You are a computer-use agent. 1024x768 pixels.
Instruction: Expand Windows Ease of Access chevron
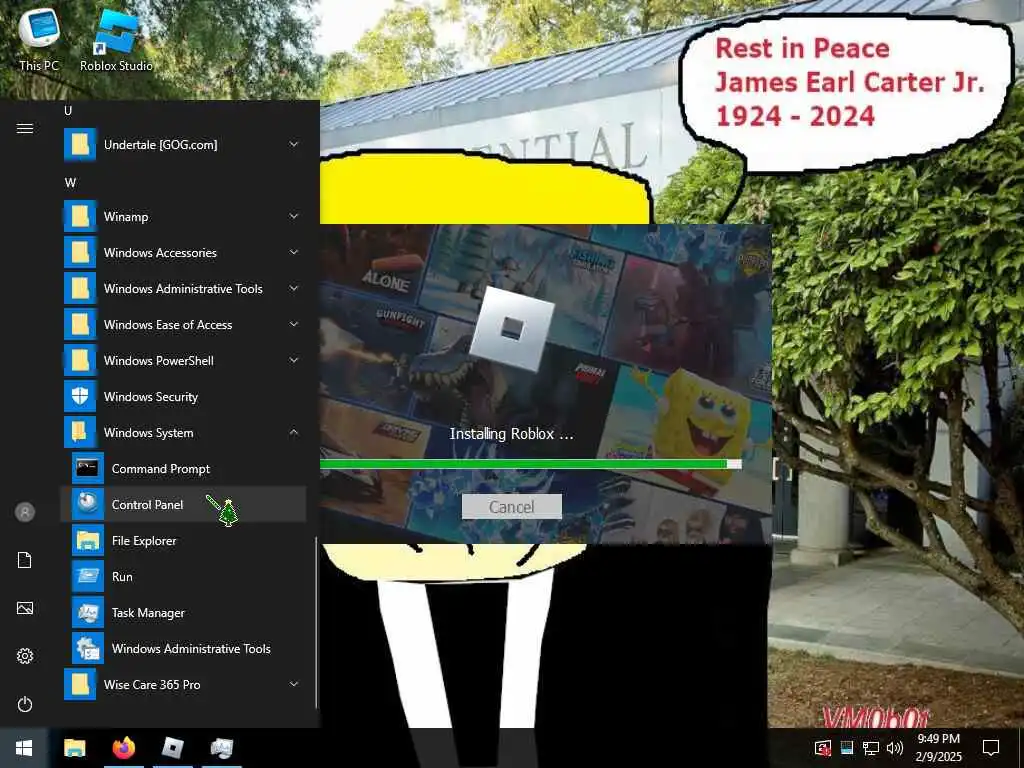coord(294,324)
